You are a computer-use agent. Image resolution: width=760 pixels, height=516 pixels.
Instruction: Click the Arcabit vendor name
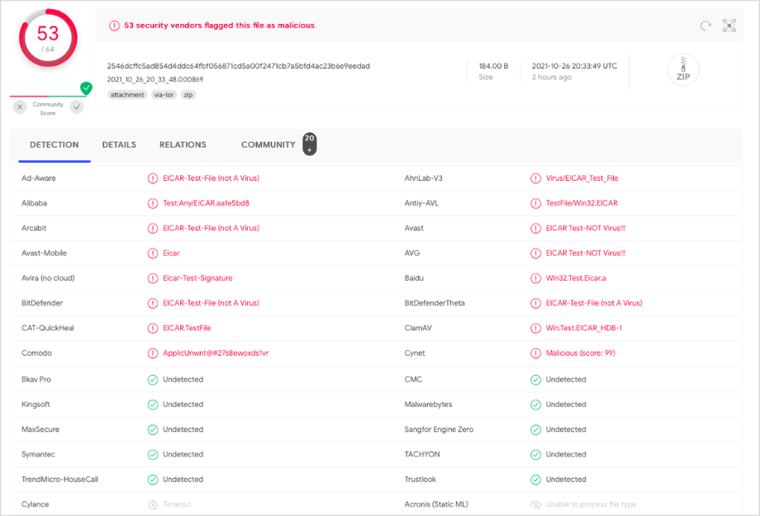click(34, 228)
